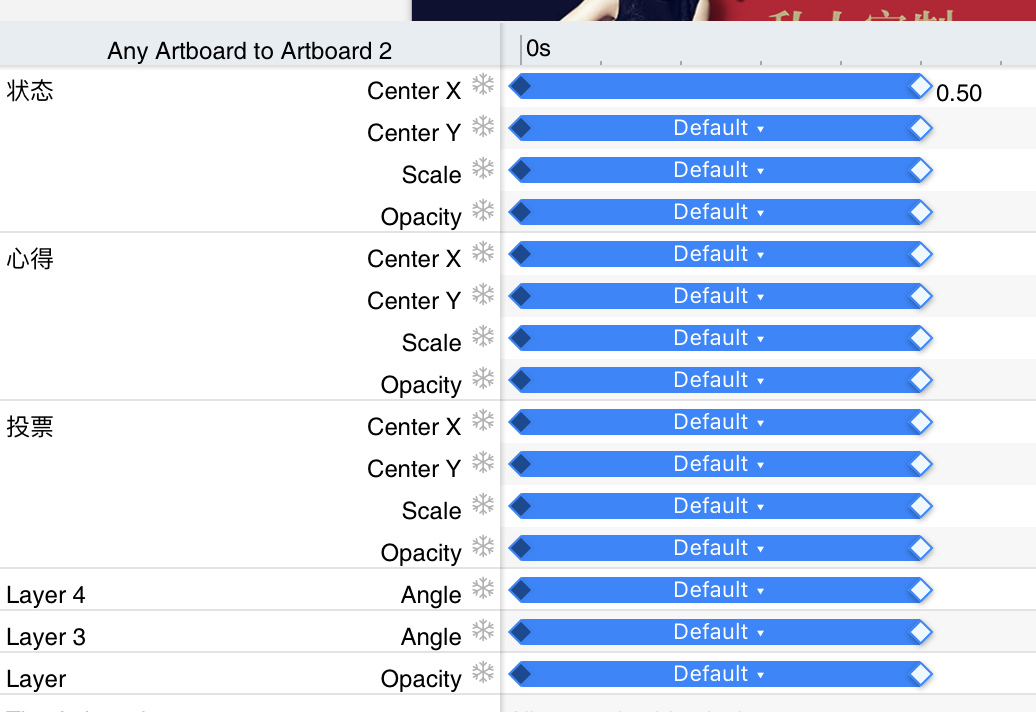The image size is (1036, 712).
Task: Toggle snowflake freeze icon for 状态 Center Y
Action: 483,127
